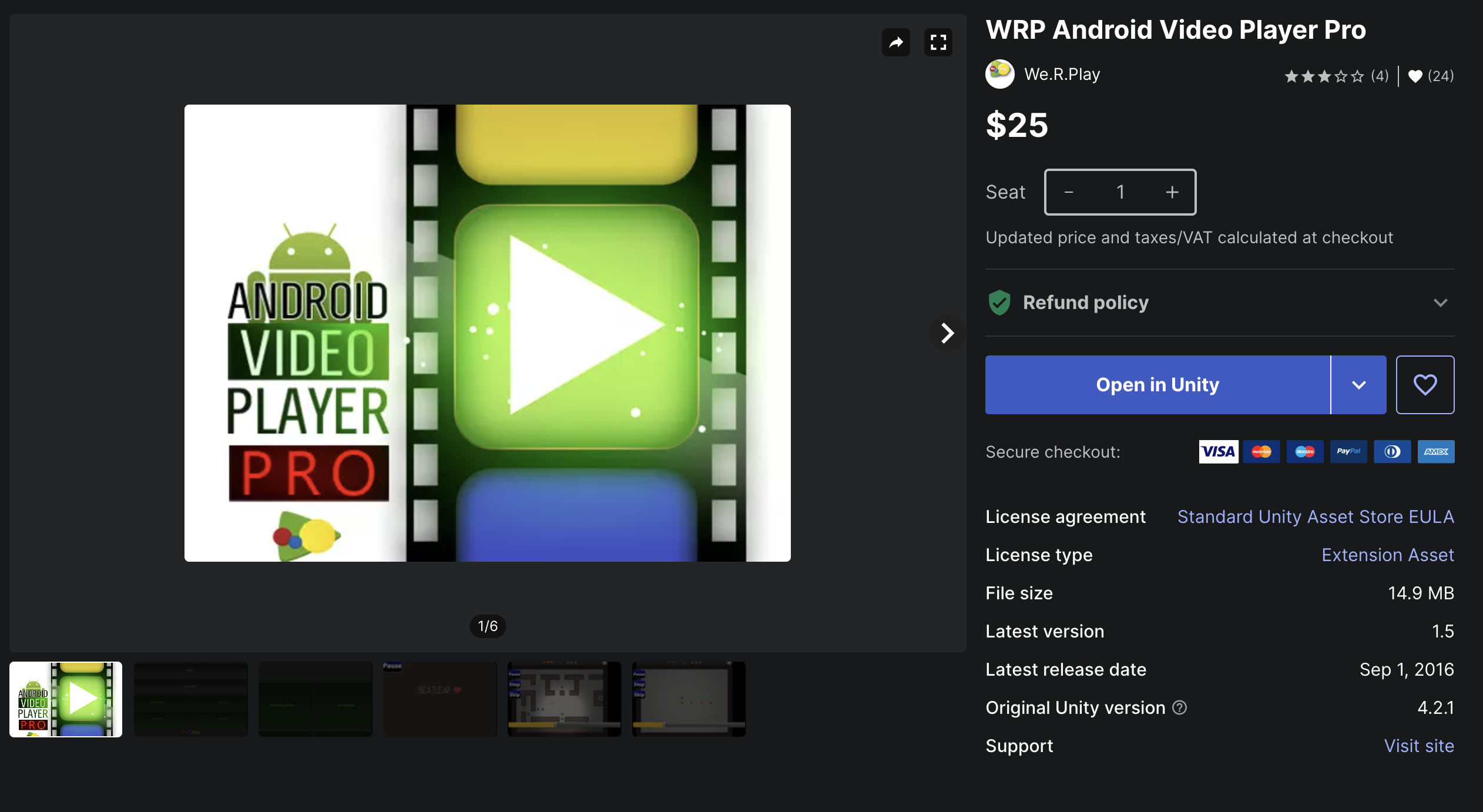Click the $25 price
Screen dimensions: 1483x812
coord(1017,125)
